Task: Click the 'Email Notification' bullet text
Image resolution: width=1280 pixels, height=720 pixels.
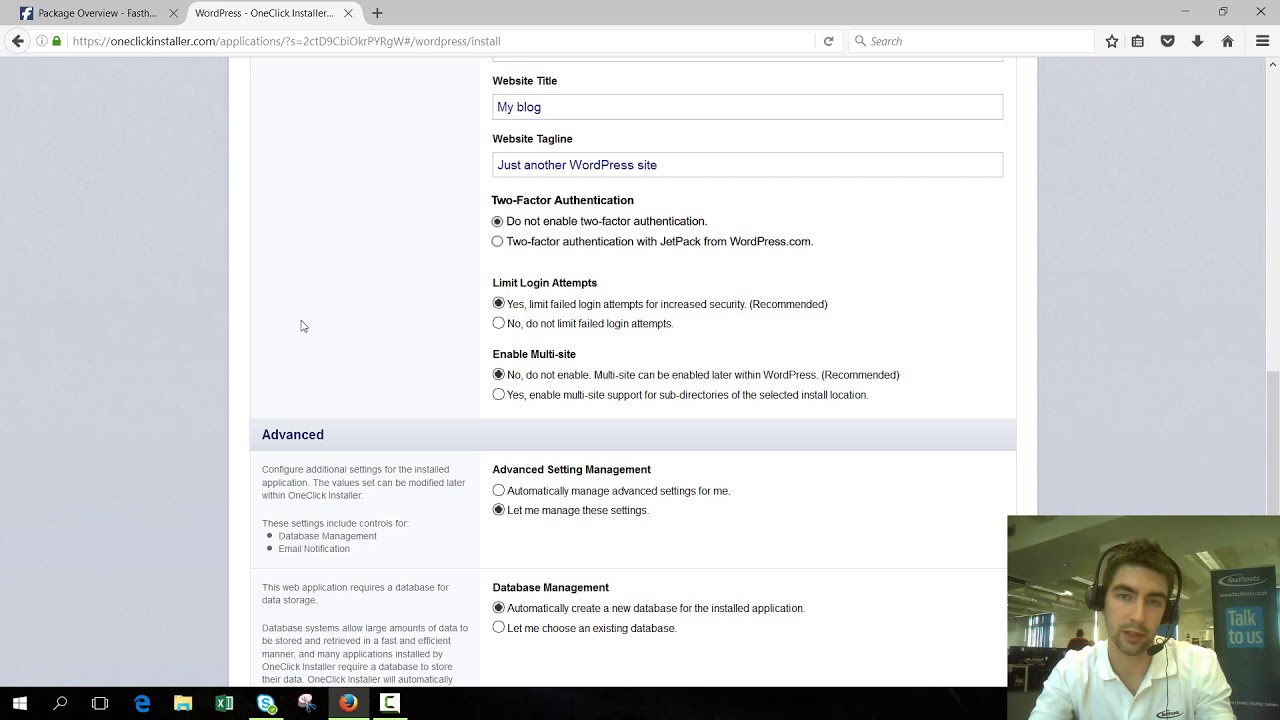Action: [314, 549]
